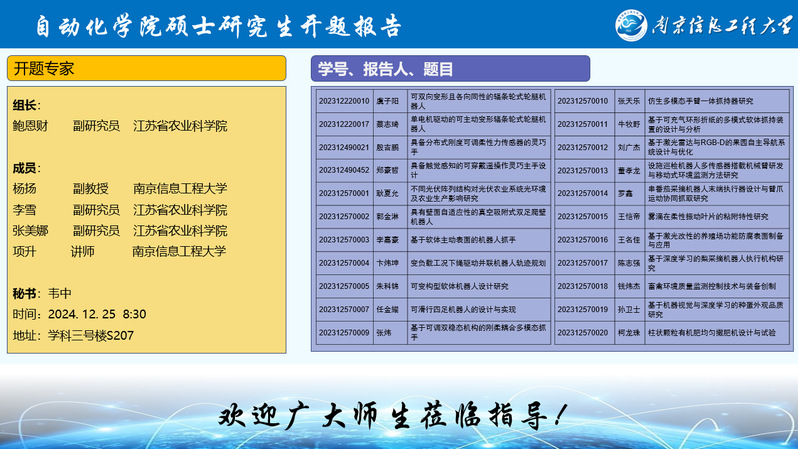798x449 pixels.
Task: Click student ID 202312570020 in right table
Action: [583, 332]
